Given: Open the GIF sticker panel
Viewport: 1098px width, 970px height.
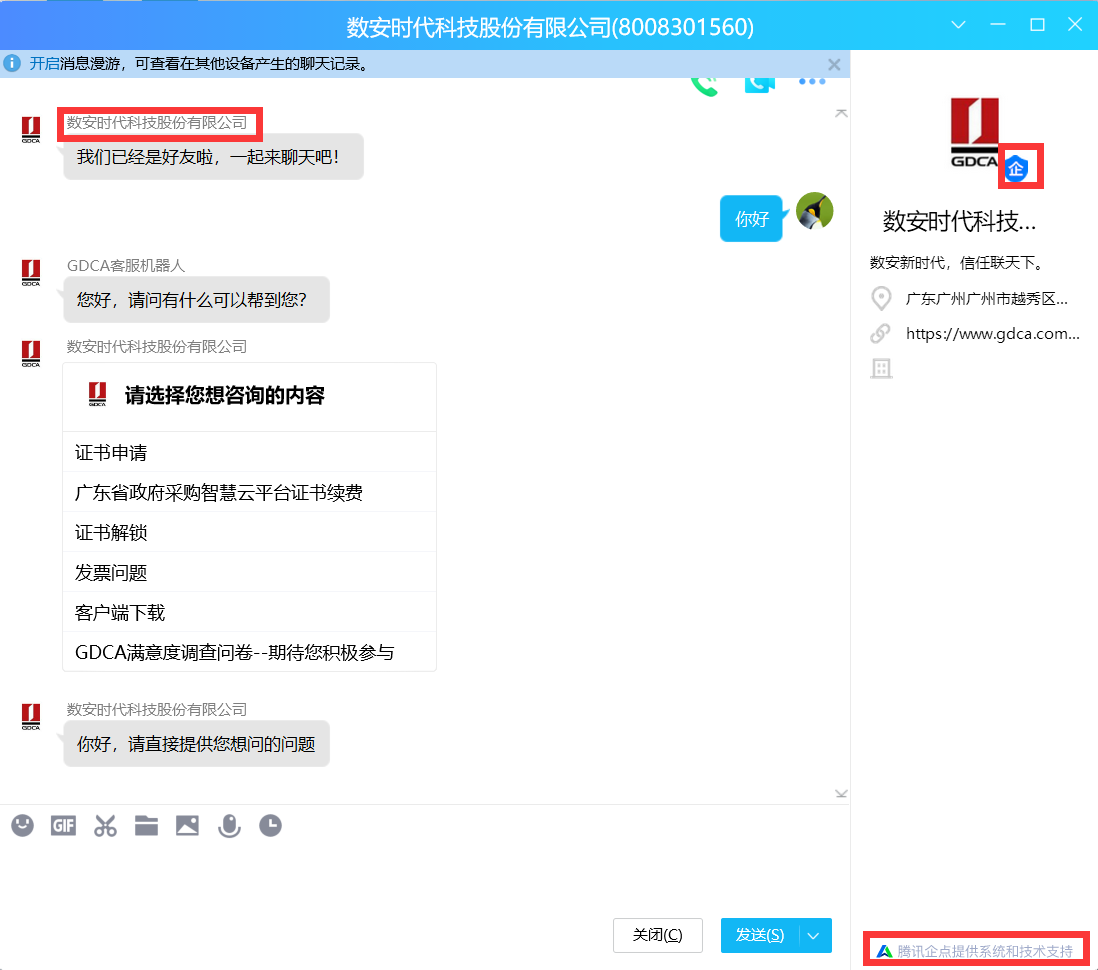Looking at the screenshot, I should point(63,826).
